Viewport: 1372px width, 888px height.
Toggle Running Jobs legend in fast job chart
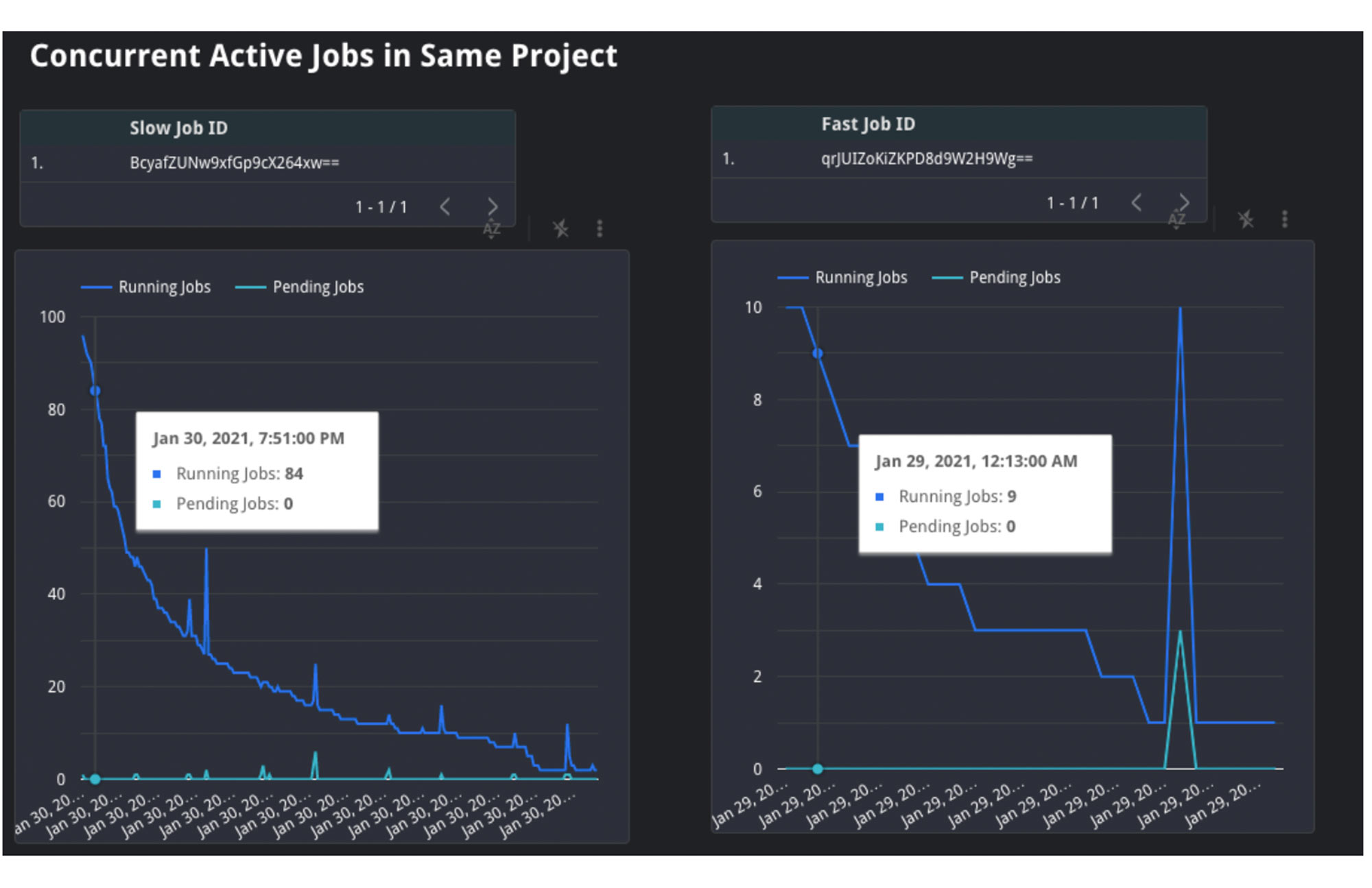(842, 277)
